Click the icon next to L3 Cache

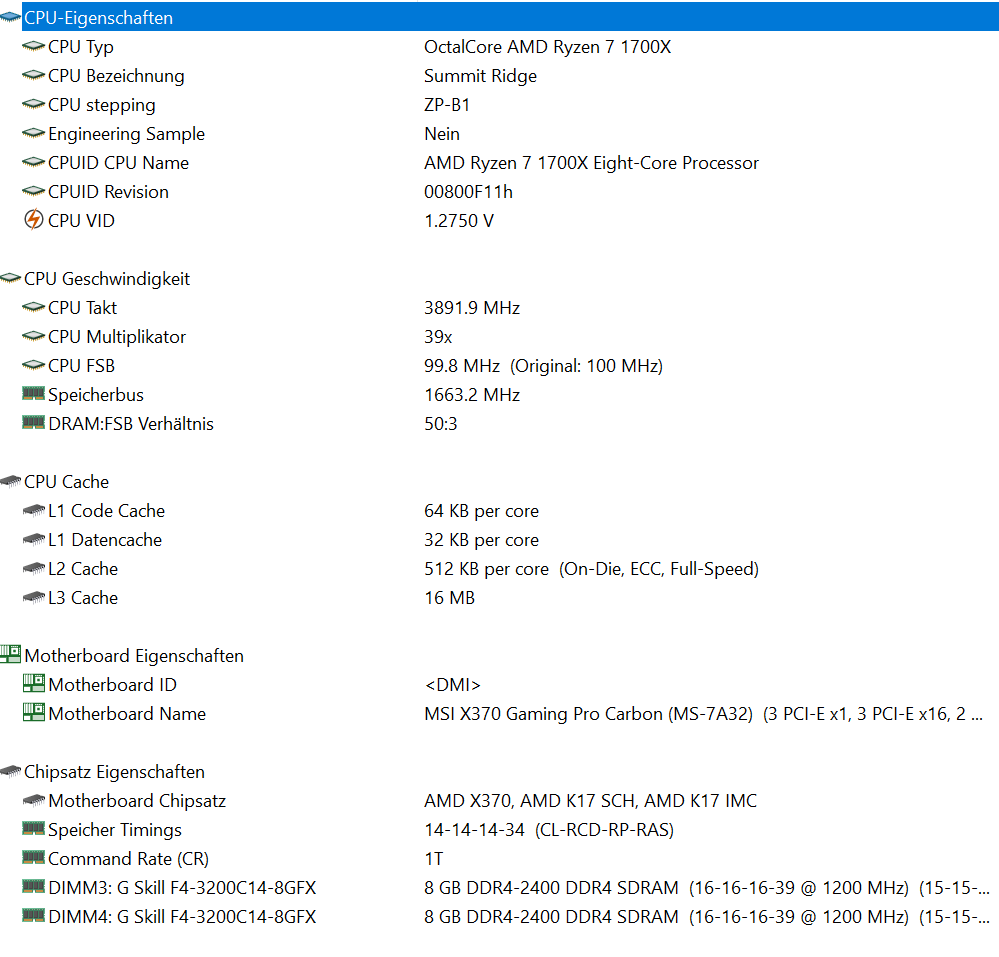33,597
